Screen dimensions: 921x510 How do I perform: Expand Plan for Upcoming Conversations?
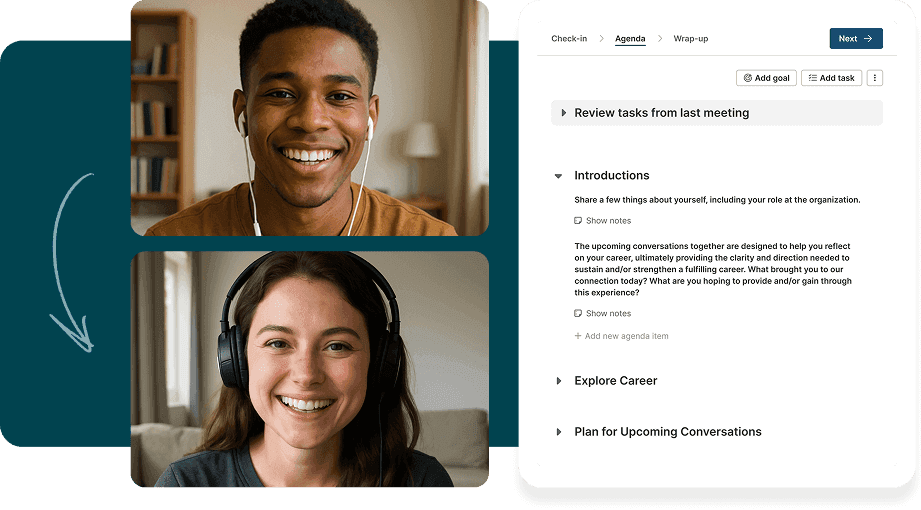(559, 432)
